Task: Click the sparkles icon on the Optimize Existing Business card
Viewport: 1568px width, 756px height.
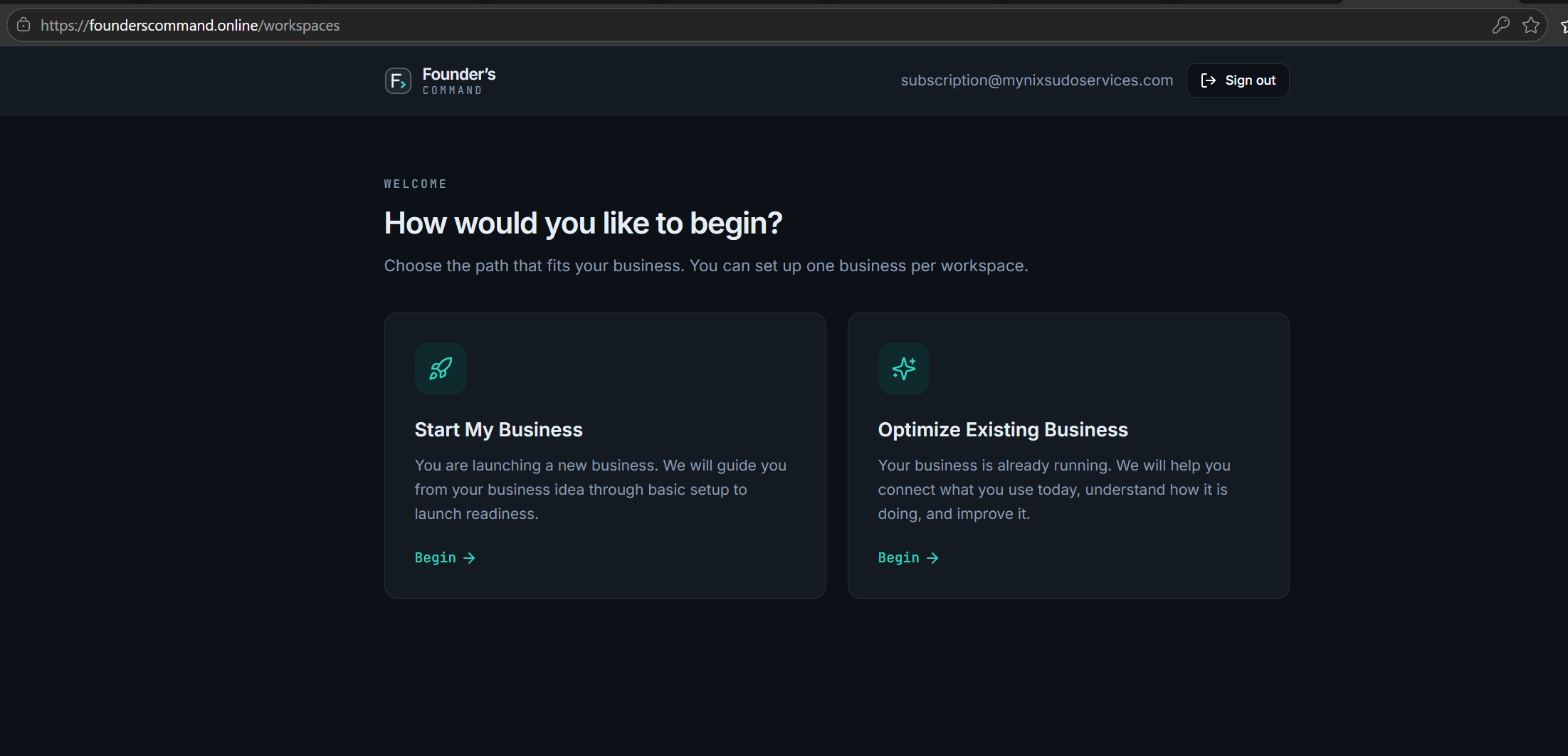Action: (x=904, y=369)
